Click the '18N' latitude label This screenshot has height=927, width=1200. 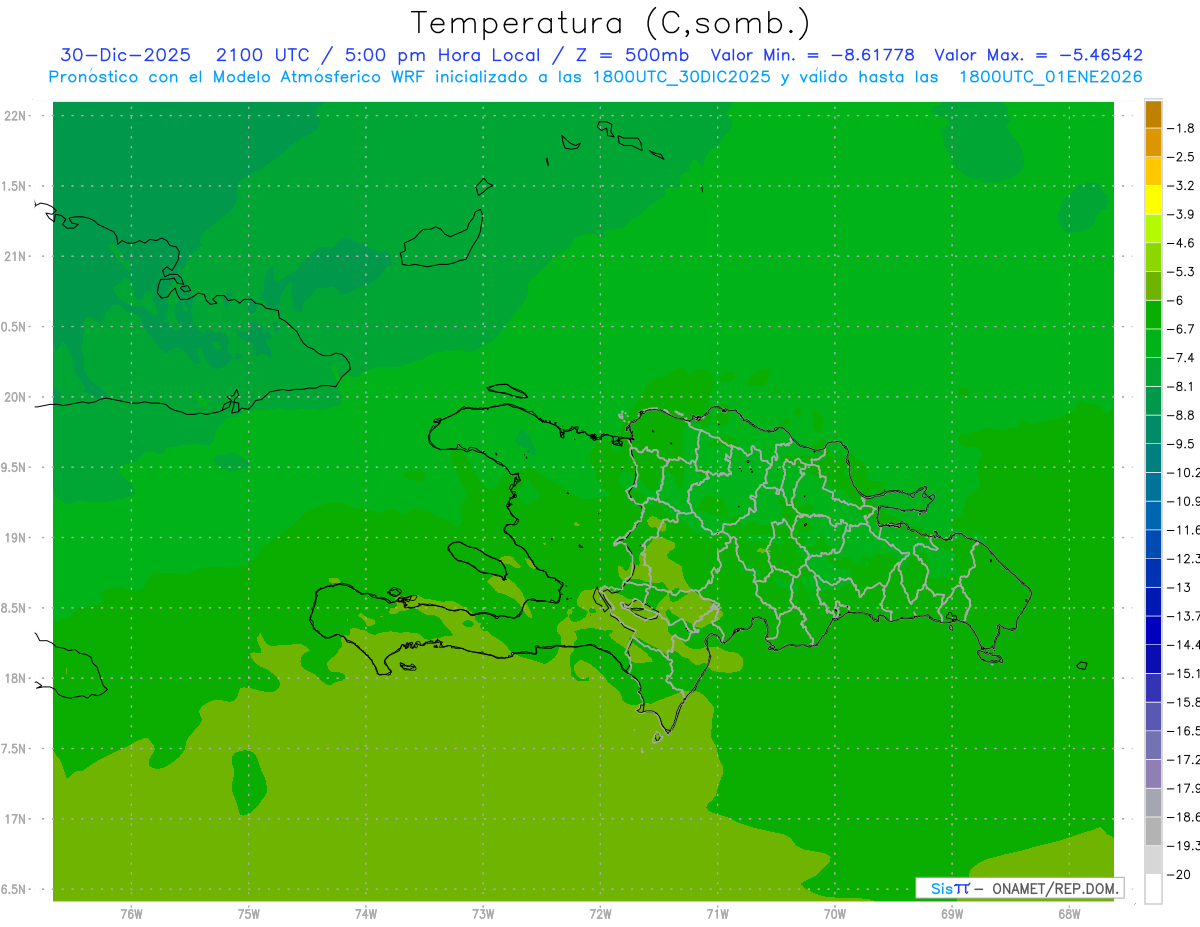pyautogui.click(x=15, y=679)
